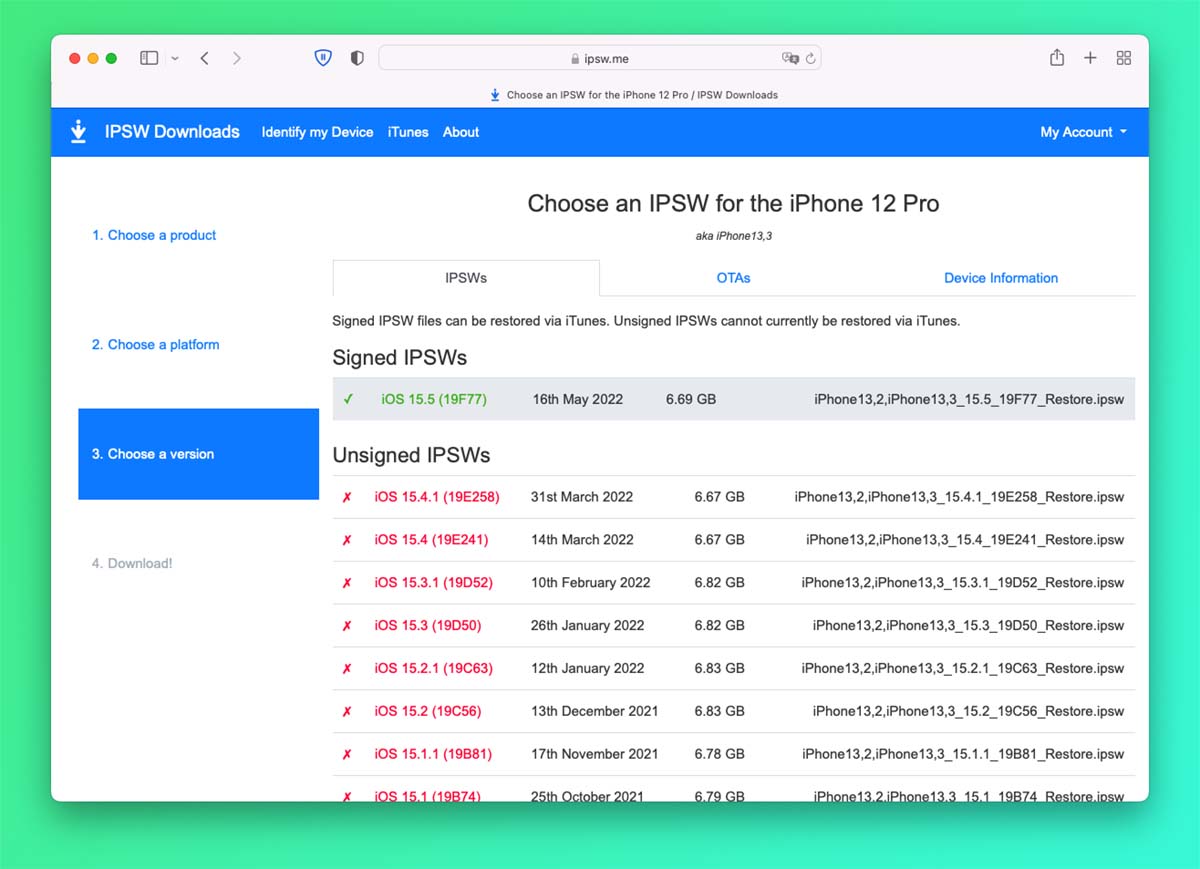Screen dimensions: 1200x869
Task: Click the IPSW Downloads logo arrow icon
Action: [78, 132]
